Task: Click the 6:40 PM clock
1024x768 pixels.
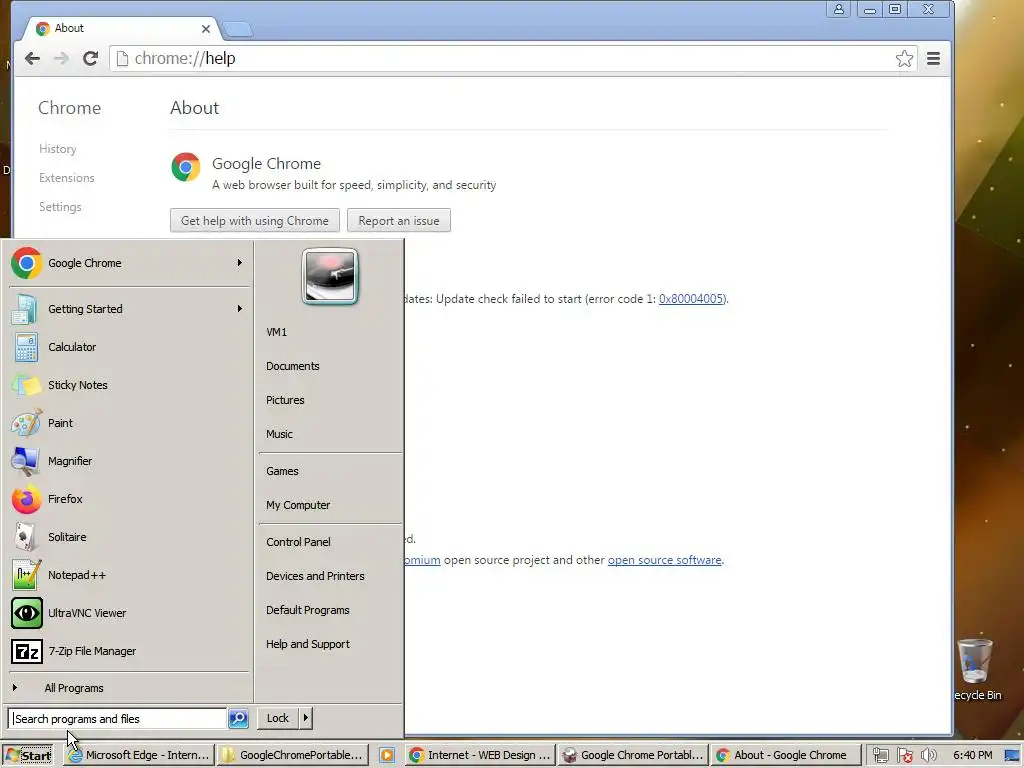Action: 972,755
